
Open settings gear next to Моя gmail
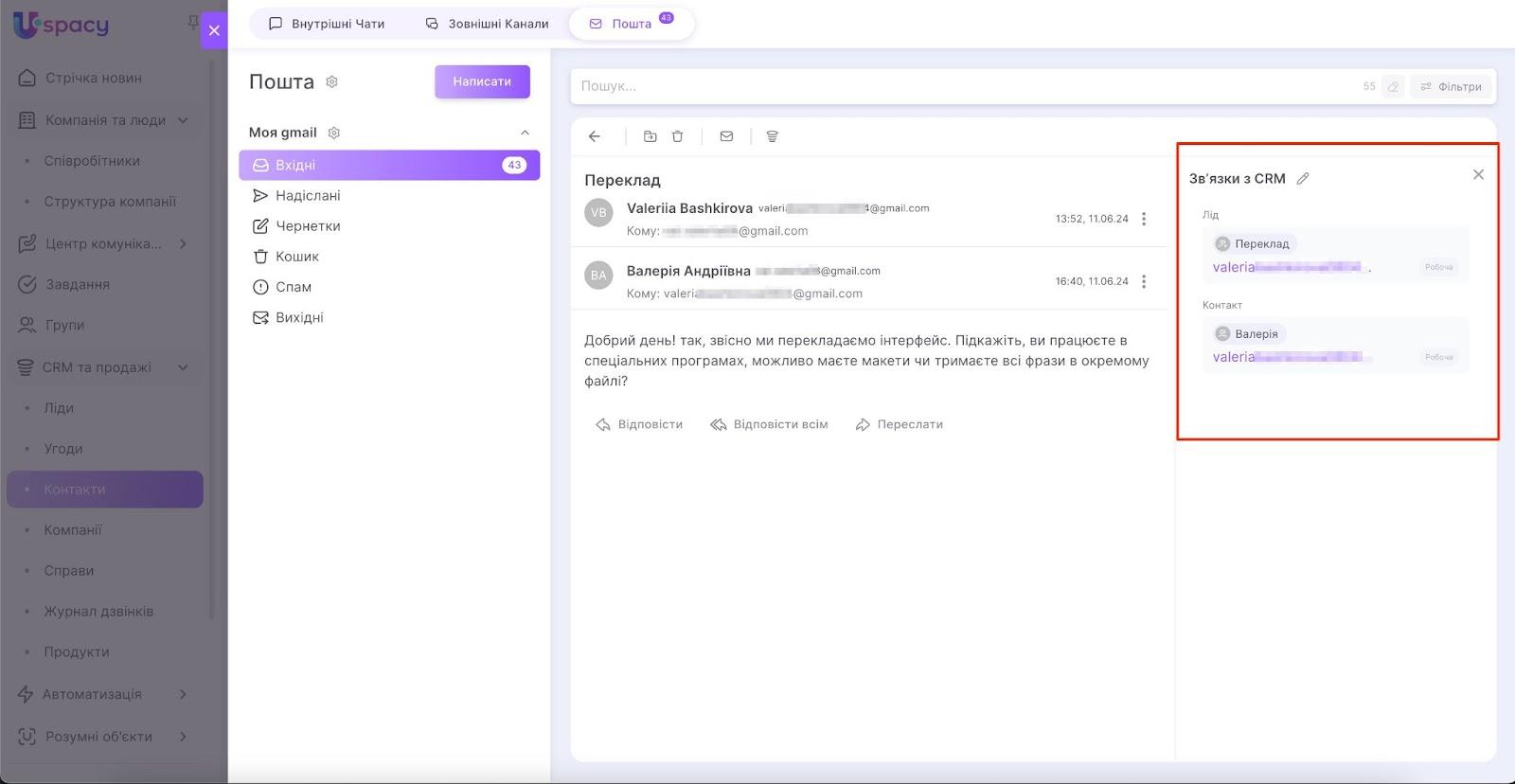click(333, 133)
